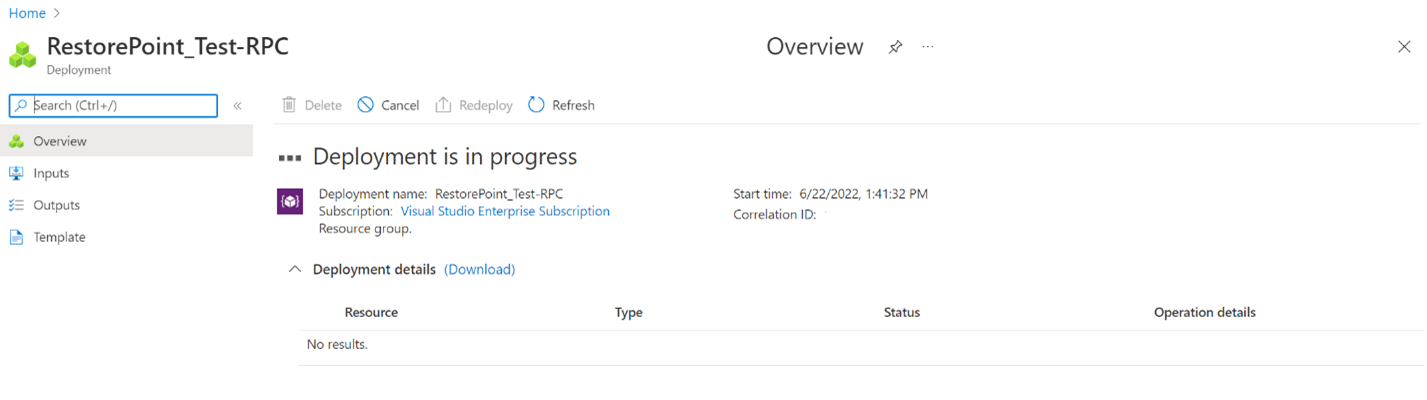Open the more options ellipsis menu
The image size is (1427, 400).
coord(928,47)
